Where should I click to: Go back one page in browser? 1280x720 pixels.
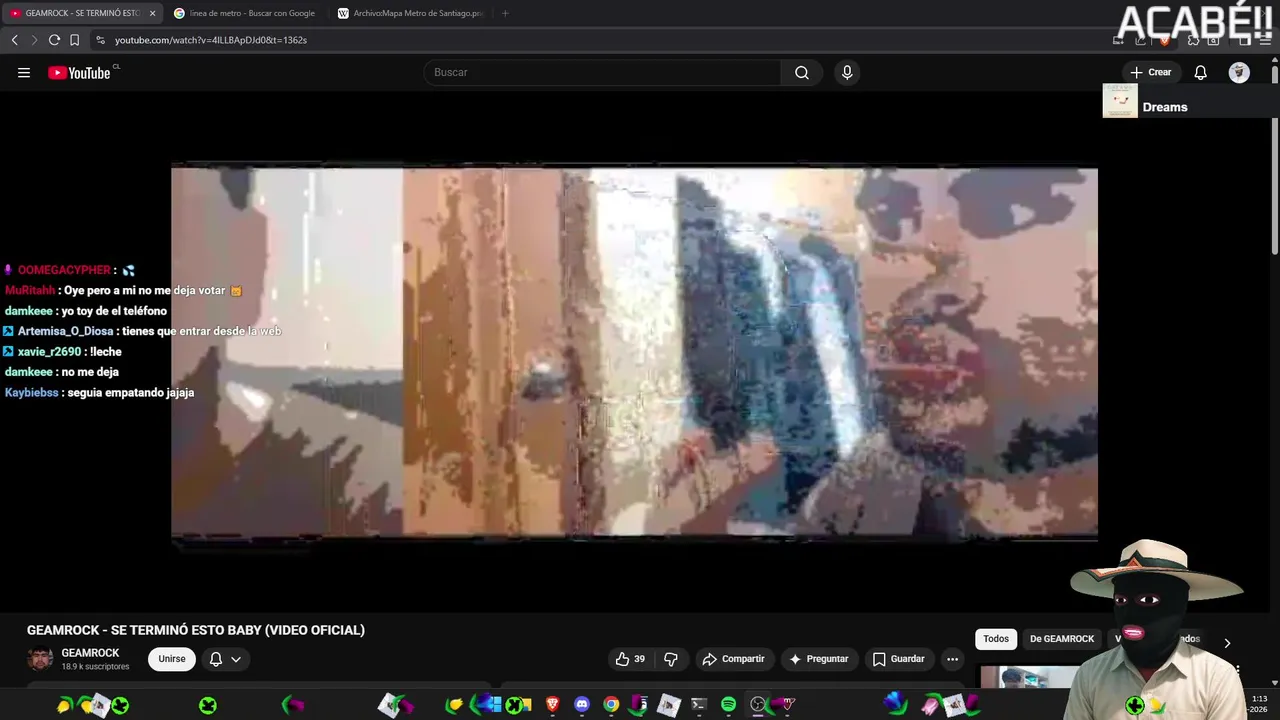coord(14,40)
